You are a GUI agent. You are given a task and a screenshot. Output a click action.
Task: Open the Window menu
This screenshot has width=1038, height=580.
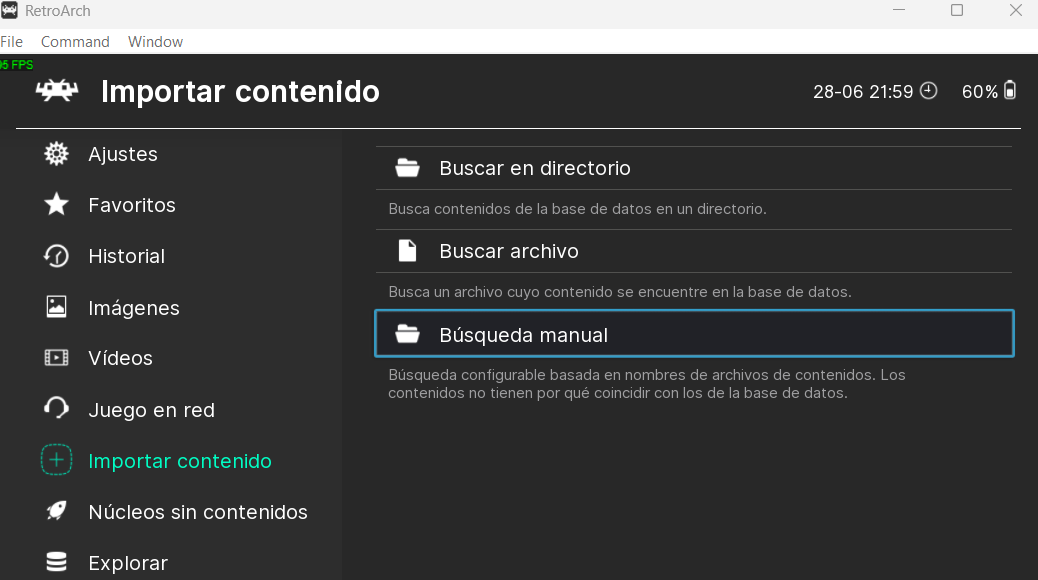156,42
